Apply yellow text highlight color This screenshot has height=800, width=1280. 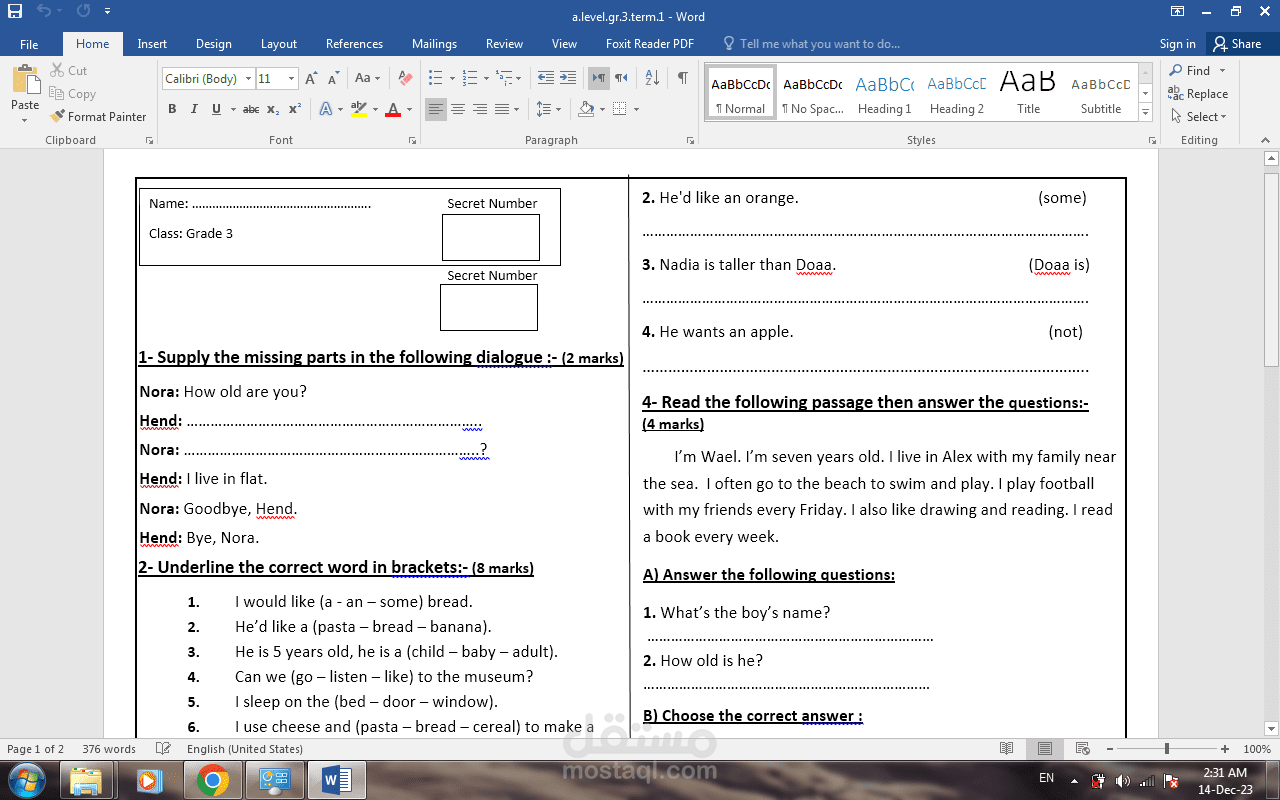[359, 109]
